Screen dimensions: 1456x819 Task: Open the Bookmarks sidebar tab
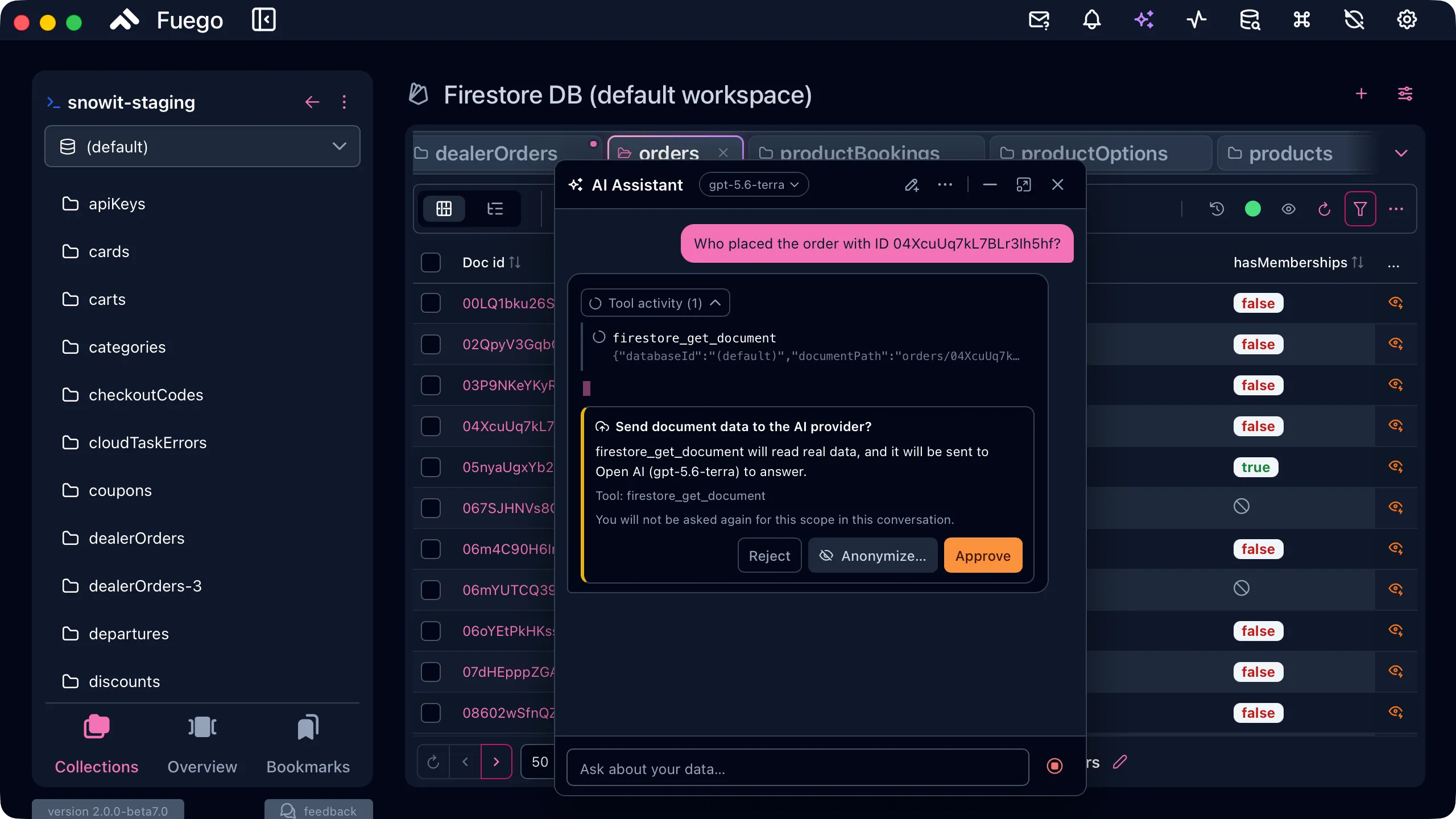[x=308, y=745]
